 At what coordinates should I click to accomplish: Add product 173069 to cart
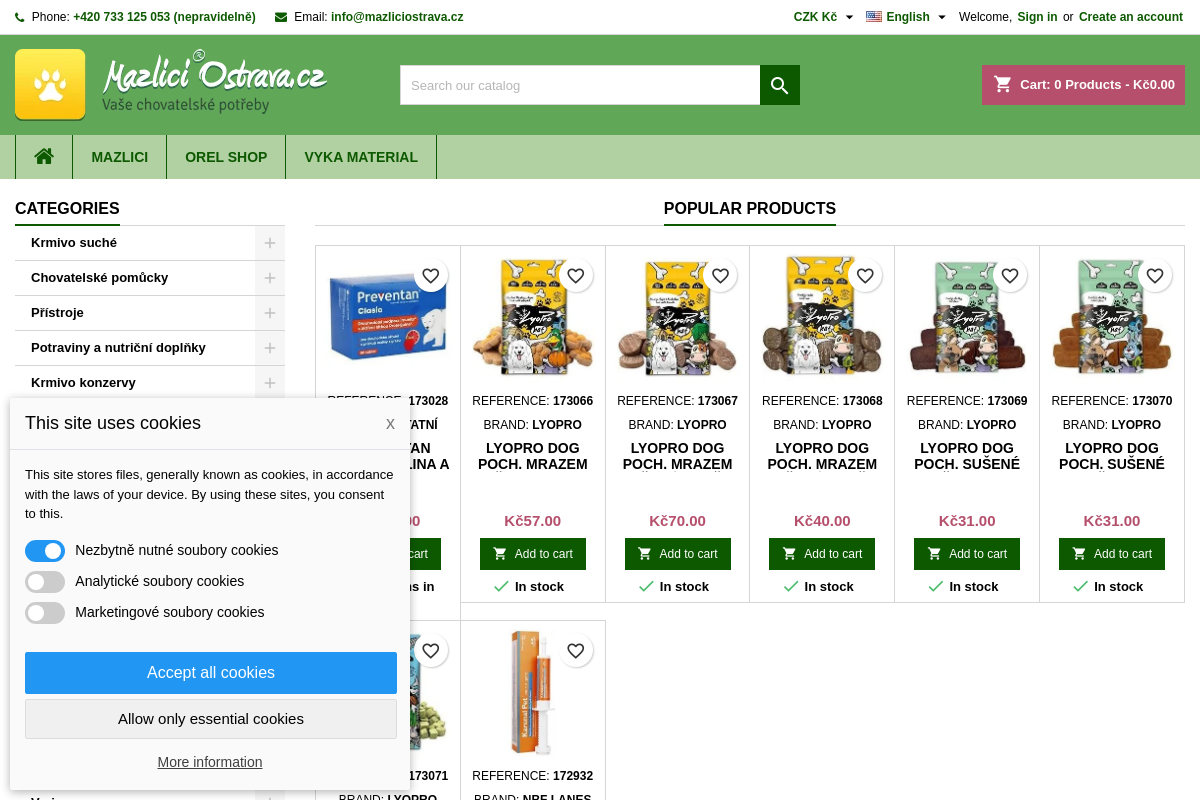coord(967,554)
